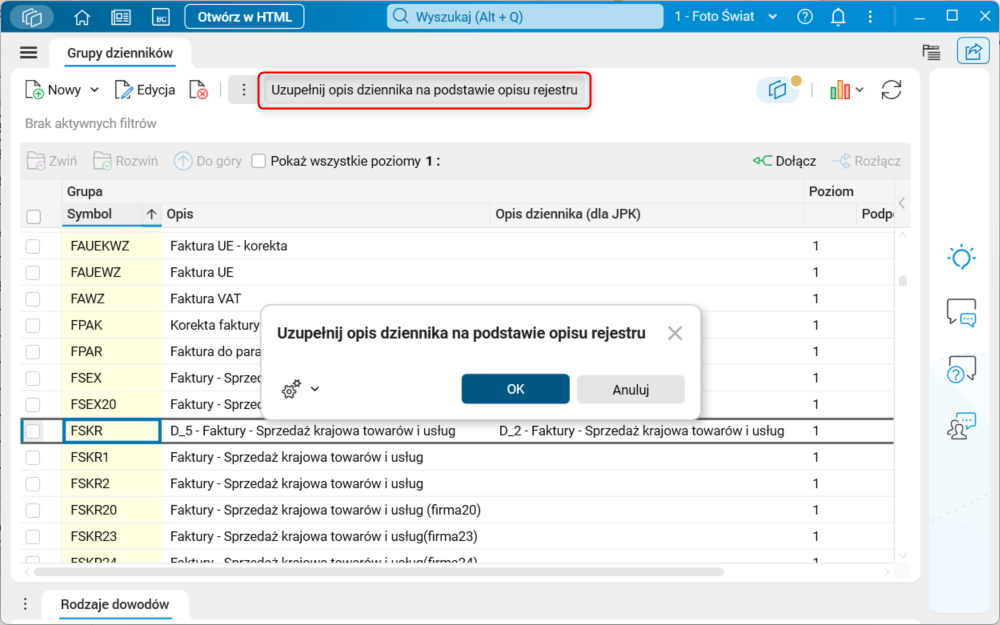Check the 'Pokaż wszystkie poziomy' box
The image size is (1000, 625).
pos(258,161)
